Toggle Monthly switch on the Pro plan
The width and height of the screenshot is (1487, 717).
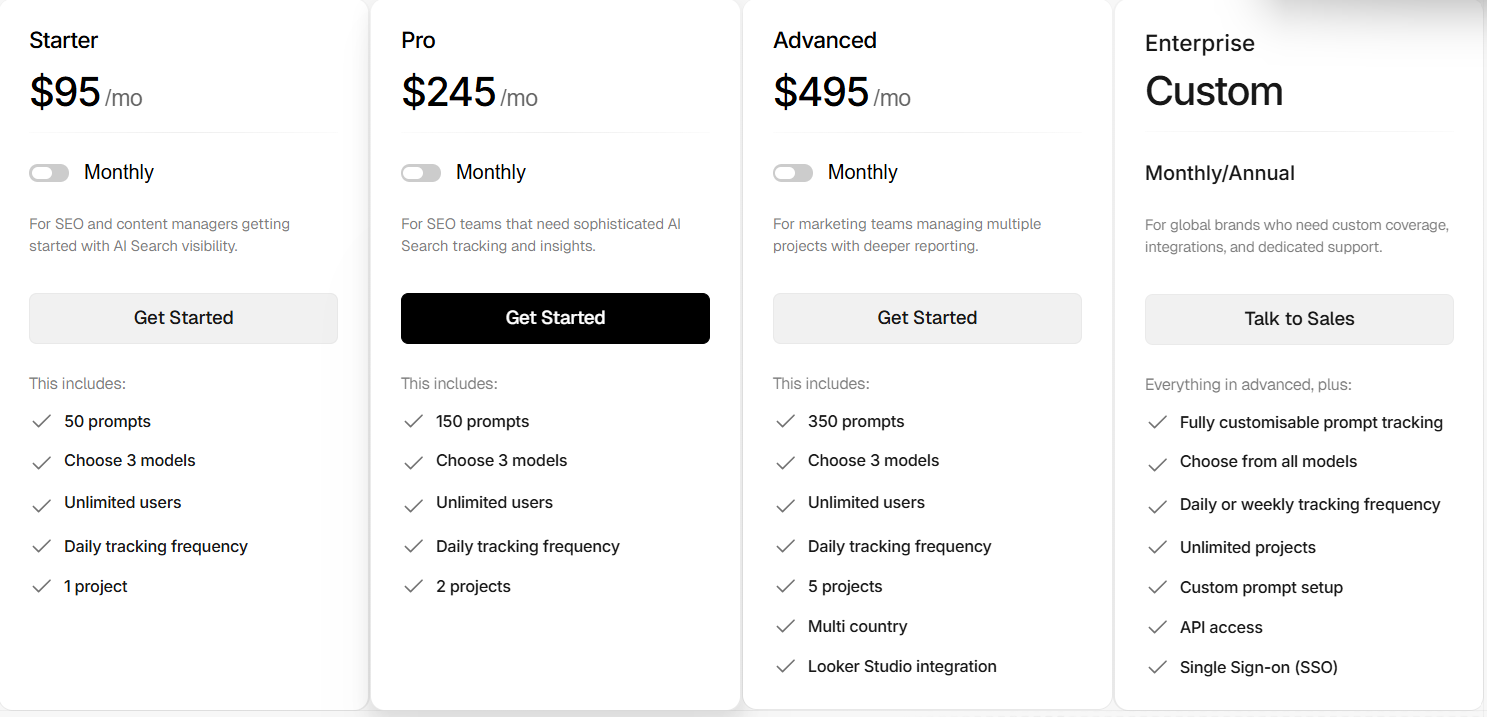421,172
